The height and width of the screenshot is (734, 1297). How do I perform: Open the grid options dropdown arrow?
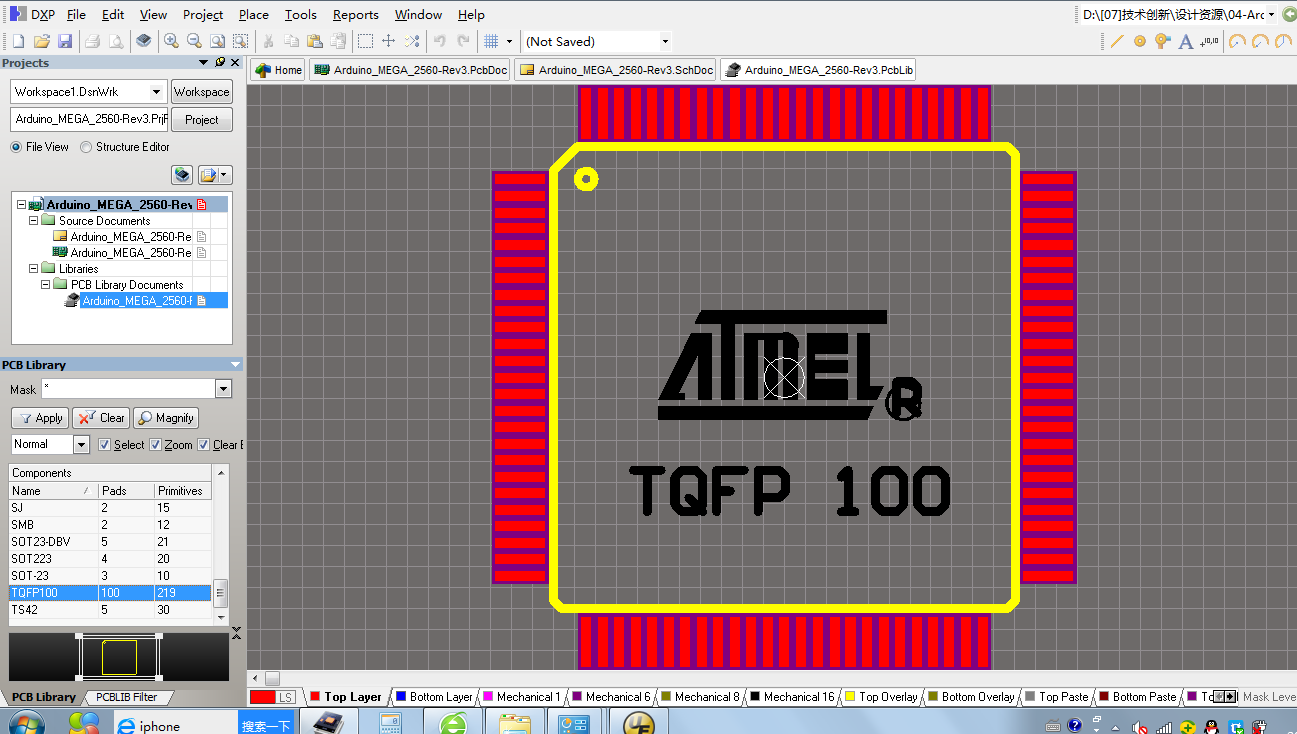click(509, 41)
